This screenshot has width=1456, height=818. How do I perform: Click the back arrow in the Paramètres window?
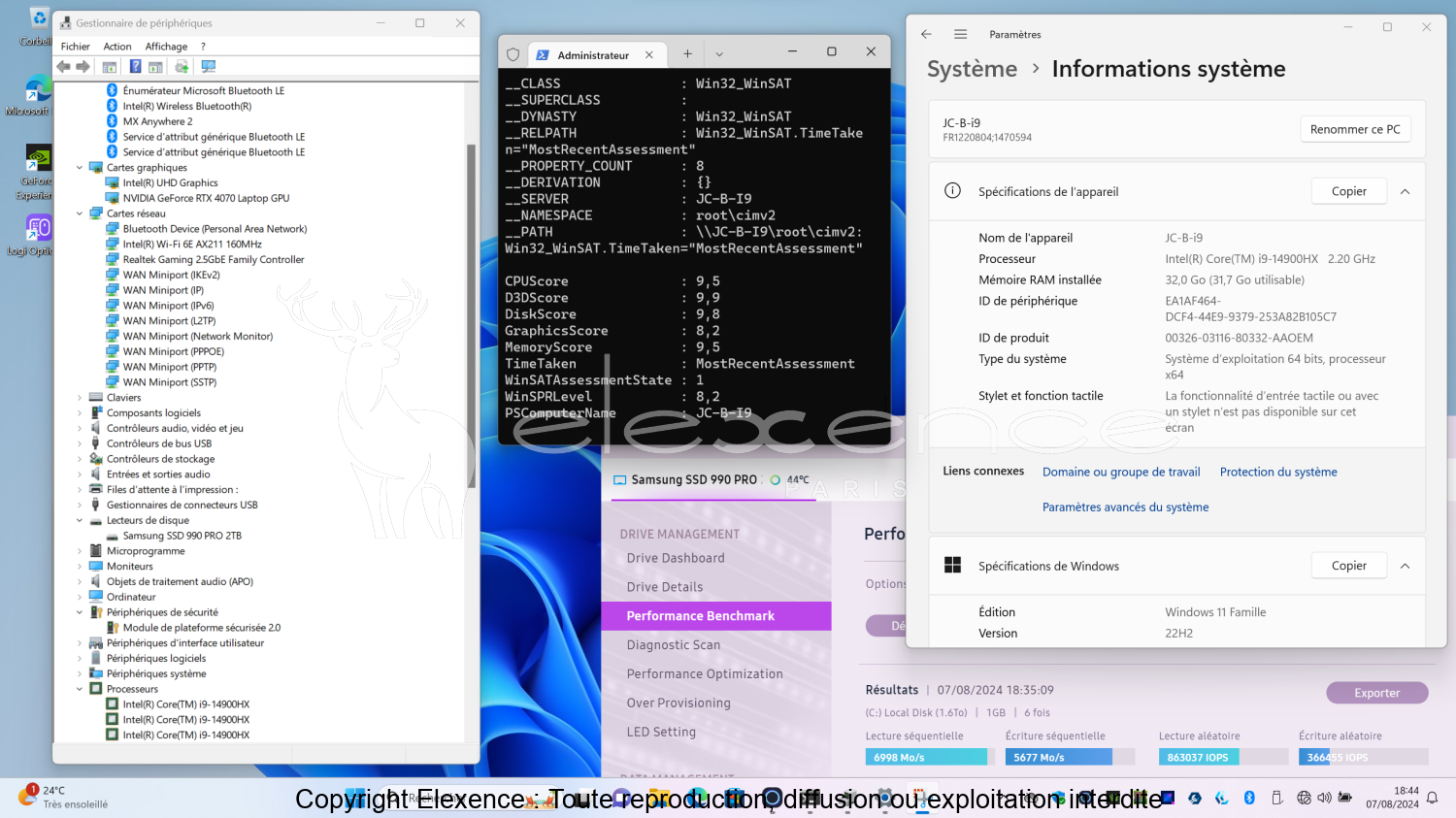coord(926,34)
